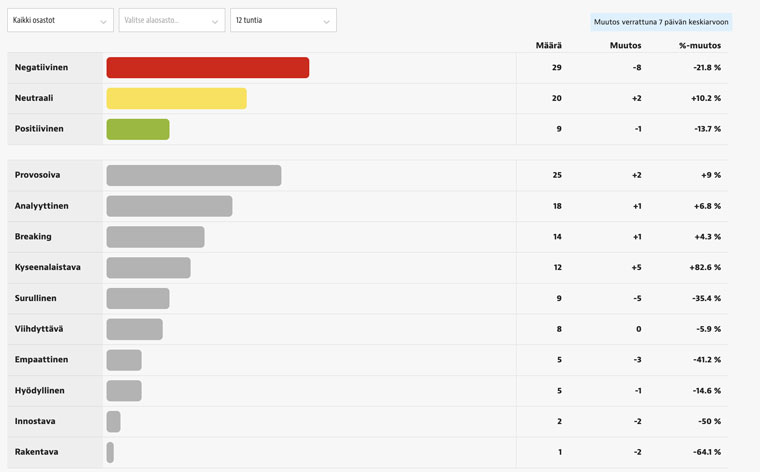Click the +10.2 % change value
The width and height of the screenshot is (760, 472).
(706, 98)
